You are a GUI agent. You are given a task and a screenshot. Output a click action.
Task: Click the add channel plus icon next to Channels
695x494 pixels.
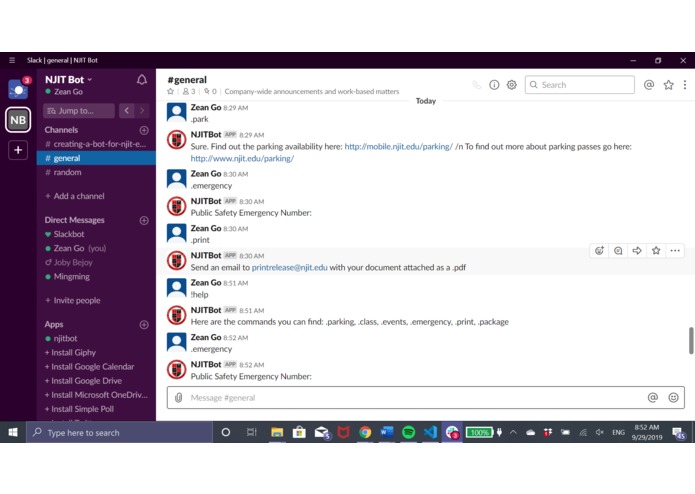[144, 130]
